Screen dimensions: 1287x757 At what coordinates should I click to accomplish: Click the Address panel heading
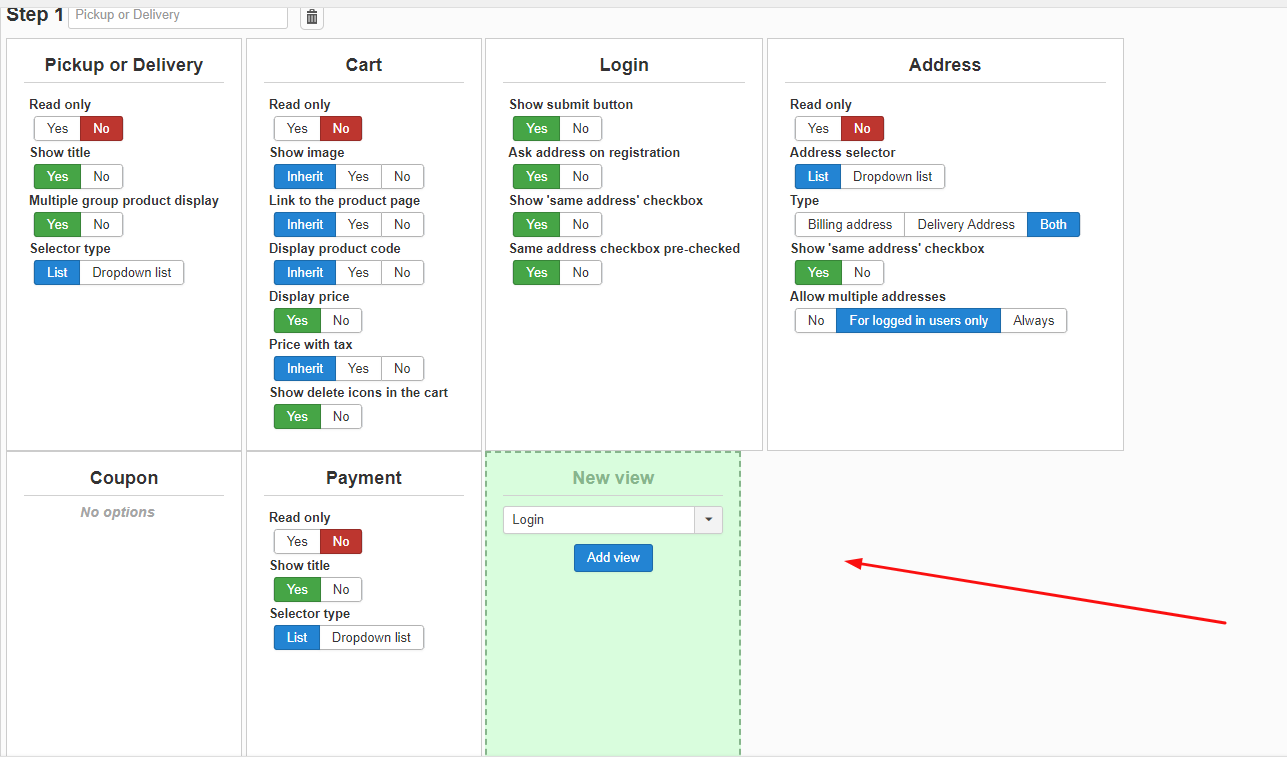pos(945,65)
